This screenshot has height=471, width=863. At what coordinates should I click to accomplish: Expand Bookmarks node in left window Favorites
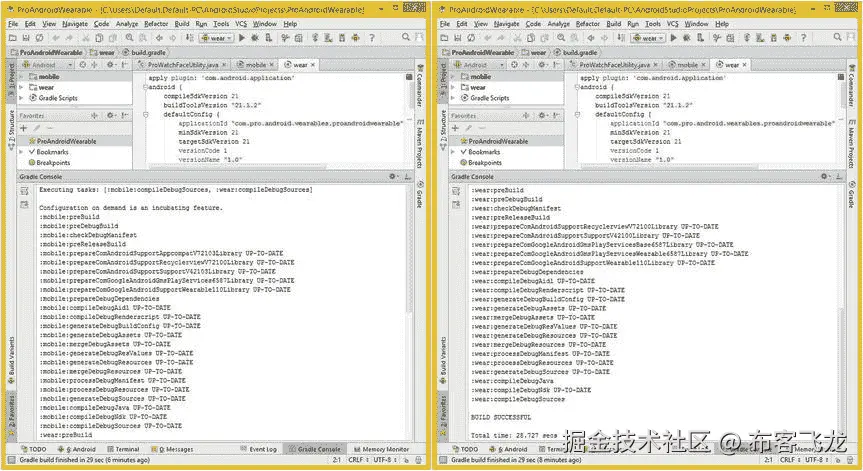tap(21, 152)
